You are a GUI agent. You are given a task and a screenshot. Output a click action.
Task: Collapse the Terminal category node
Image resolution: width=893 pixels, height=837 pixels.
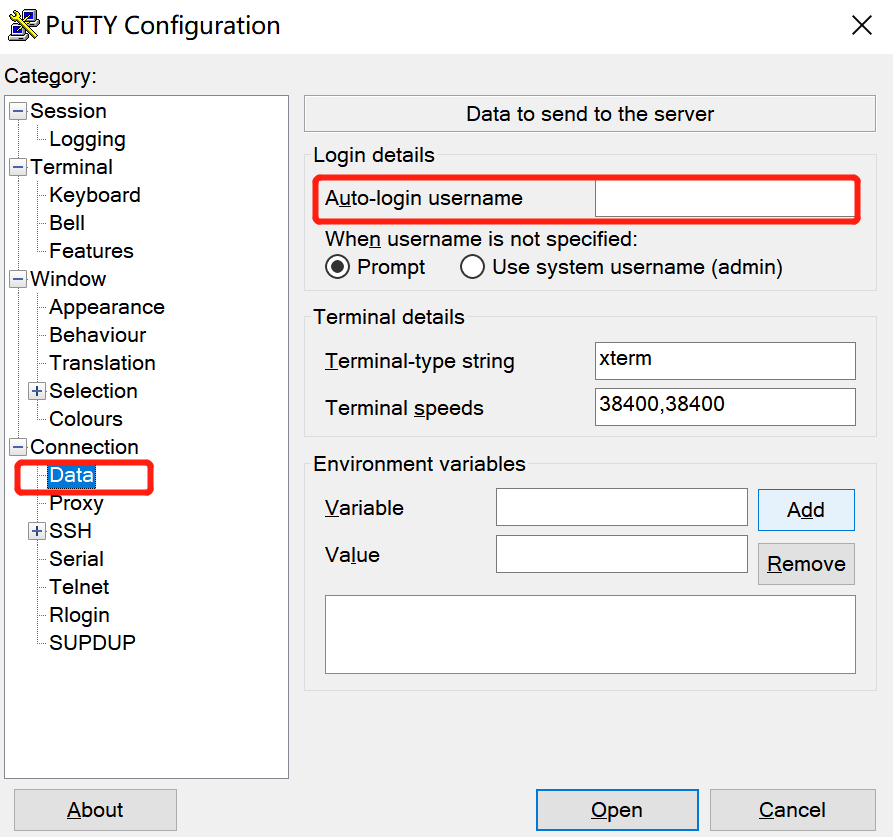(x=18, y=167)
